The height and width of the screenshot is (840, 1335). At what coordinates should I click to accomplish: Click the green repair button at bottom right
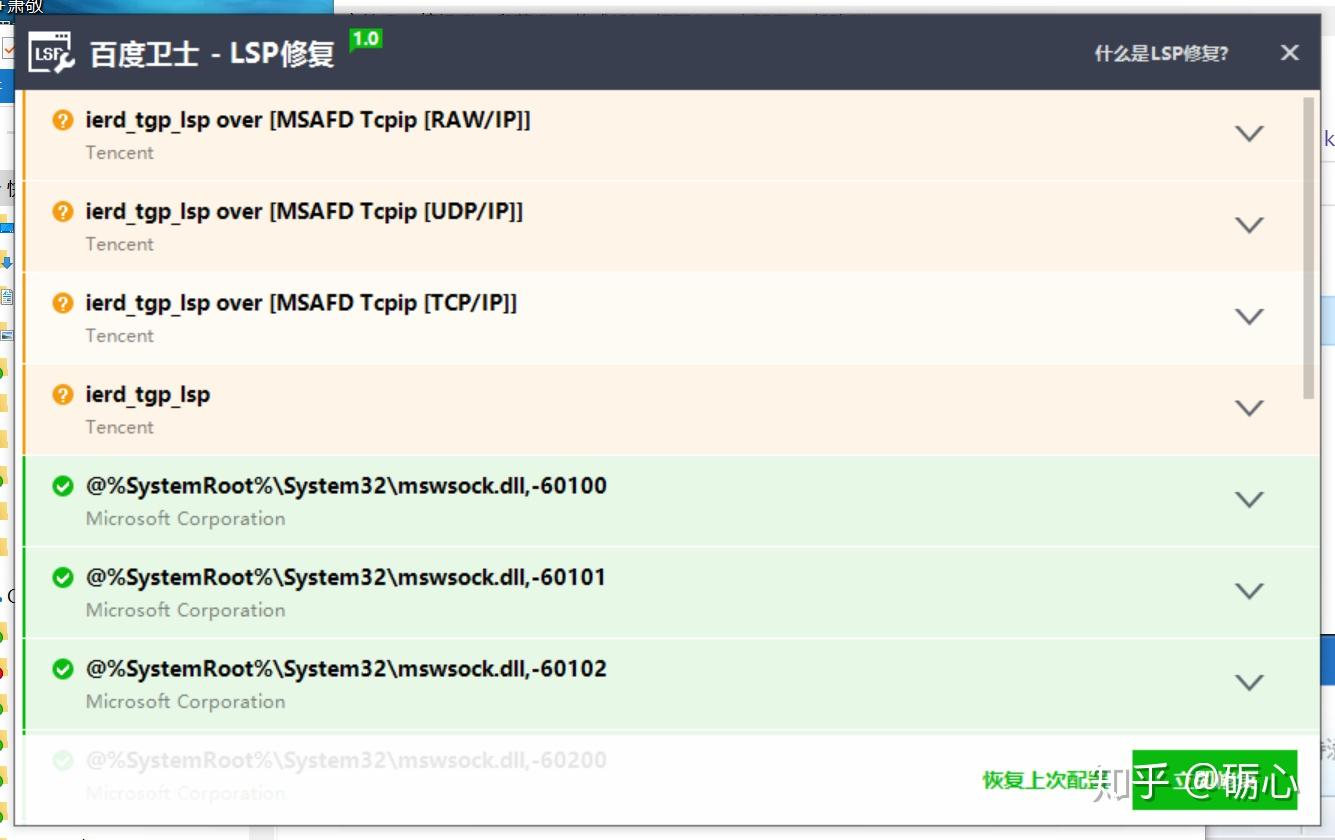(x=1214, y=779)
